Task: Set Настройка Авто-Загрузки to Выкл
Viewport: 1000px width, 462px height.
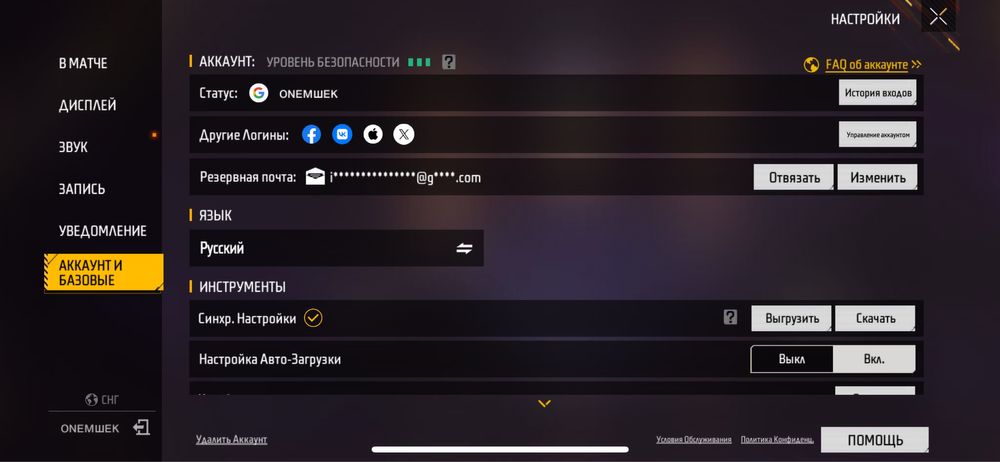Action: click(x=792, y=359)
